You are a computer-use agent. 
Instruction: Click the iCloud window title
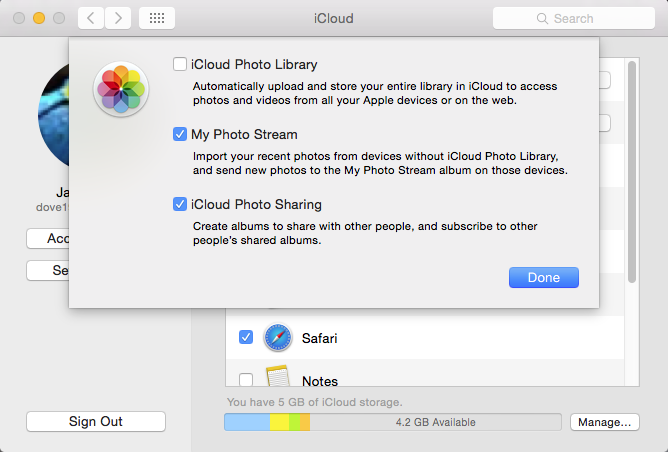tap(334, 18)
